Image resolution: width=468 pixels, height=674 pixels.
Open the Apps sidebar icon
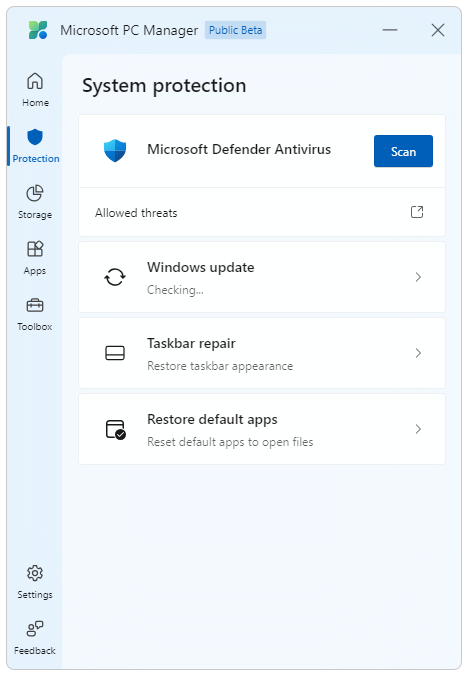click(35, 249)
